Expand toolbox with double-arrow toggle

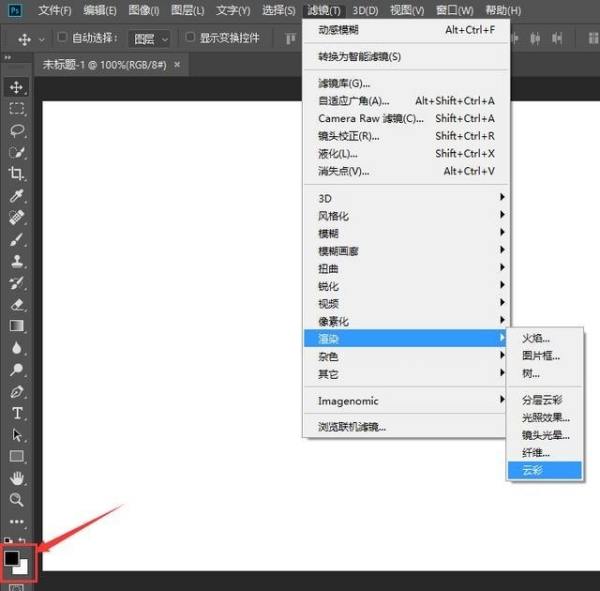click(x=8, y=57)
